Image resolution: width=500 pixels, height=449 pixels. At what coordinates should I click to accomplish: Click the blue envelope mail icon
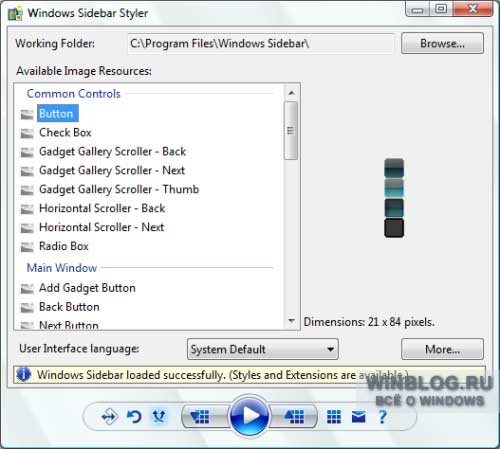click(358, 417)
